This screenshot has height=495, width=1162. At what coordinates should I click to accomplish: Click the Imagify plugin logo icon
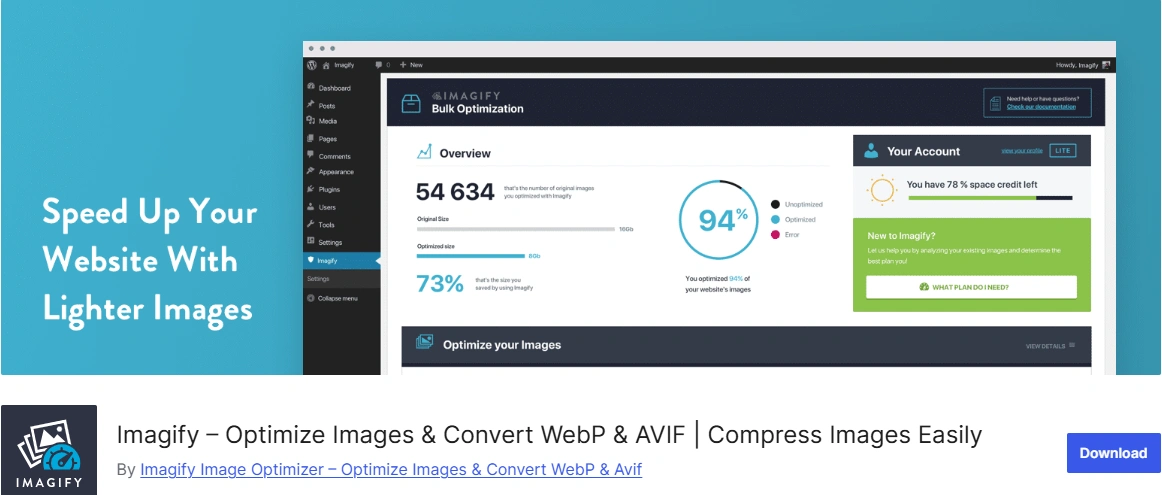click(x=49, y=450)
